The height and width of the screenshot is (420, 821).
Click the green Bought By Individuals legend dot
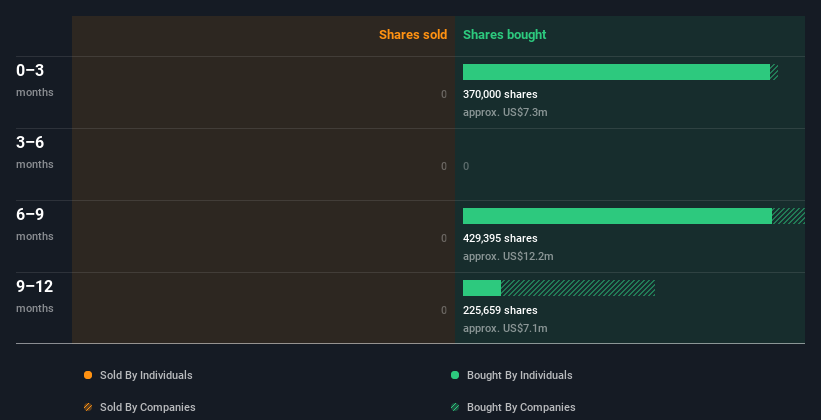click(x=455, y=375)
